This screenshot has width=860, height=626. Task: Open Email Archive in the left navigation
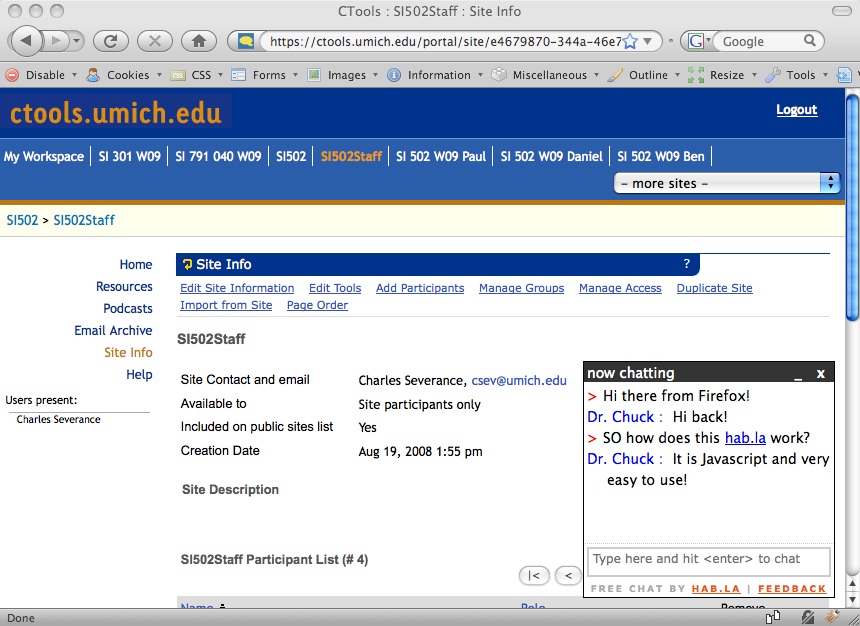coord(113,330)
